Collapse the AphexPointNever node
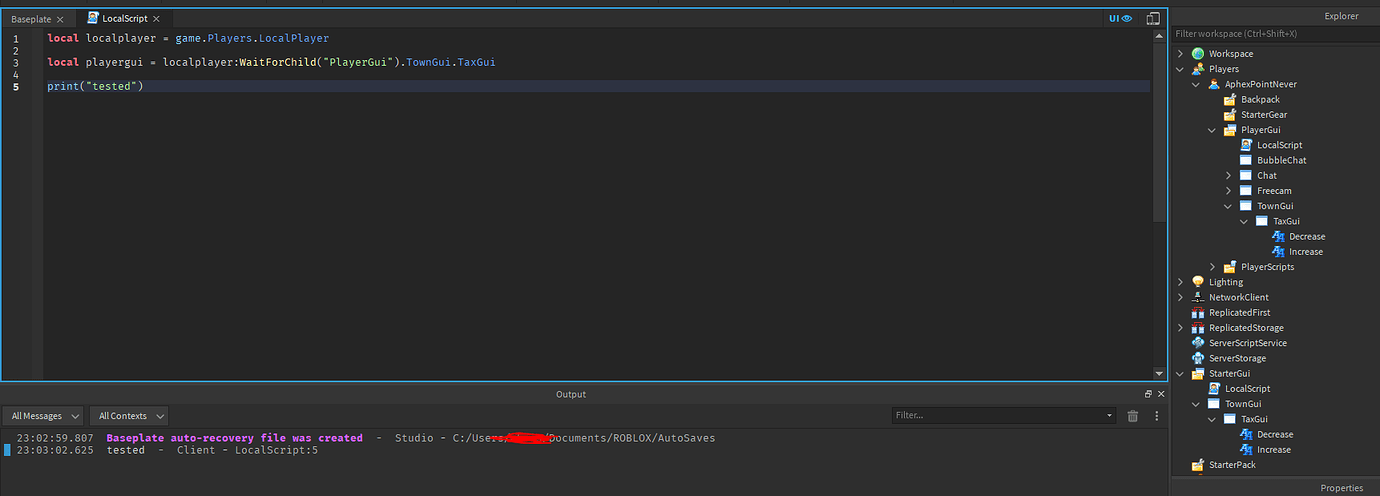This screenshot has height=496, width=1380. point(1197,84)
